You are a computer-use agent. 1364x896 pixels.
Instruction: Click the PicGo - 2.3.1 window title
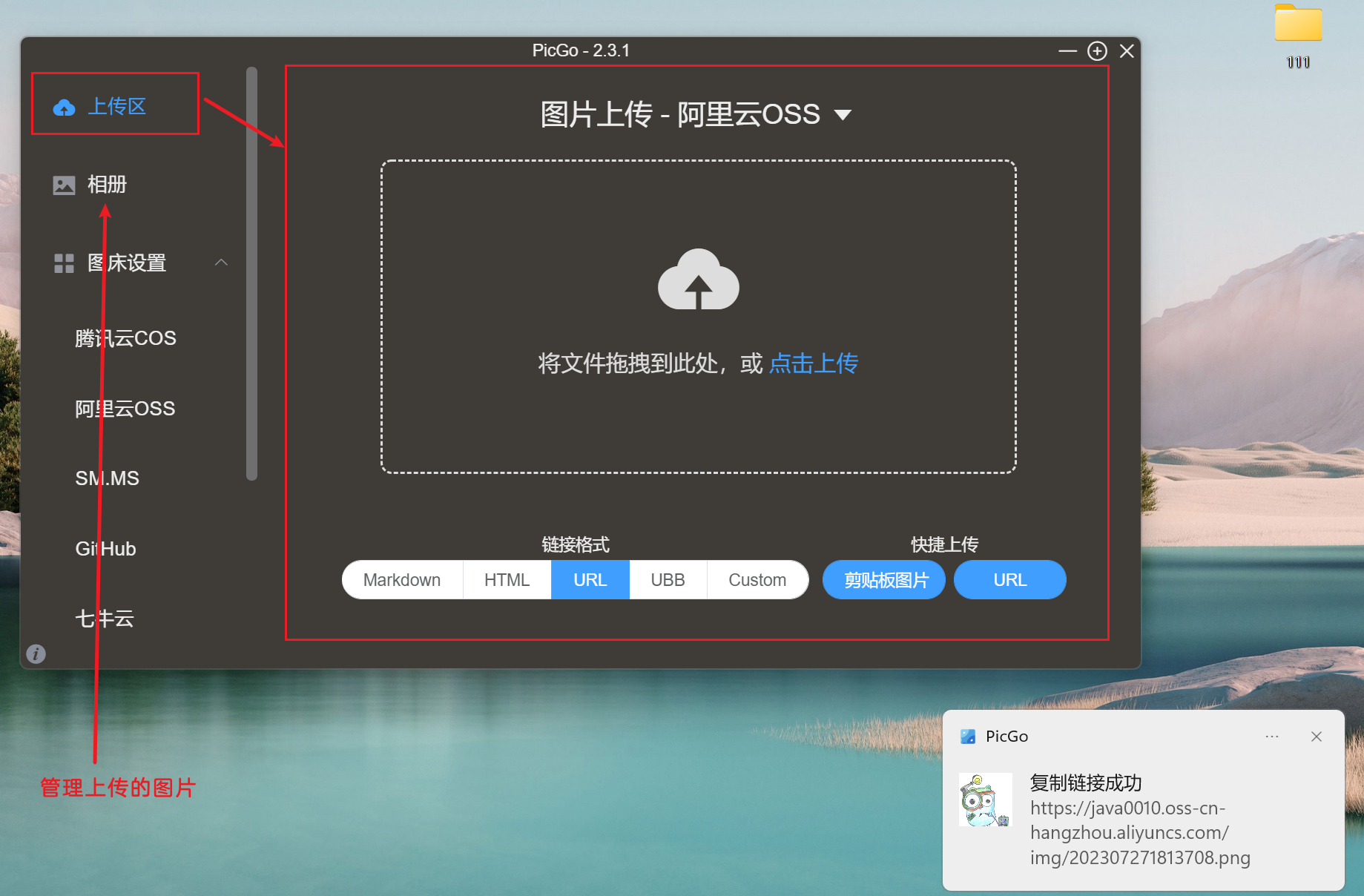pyautogui.click(x=581, y=50)
